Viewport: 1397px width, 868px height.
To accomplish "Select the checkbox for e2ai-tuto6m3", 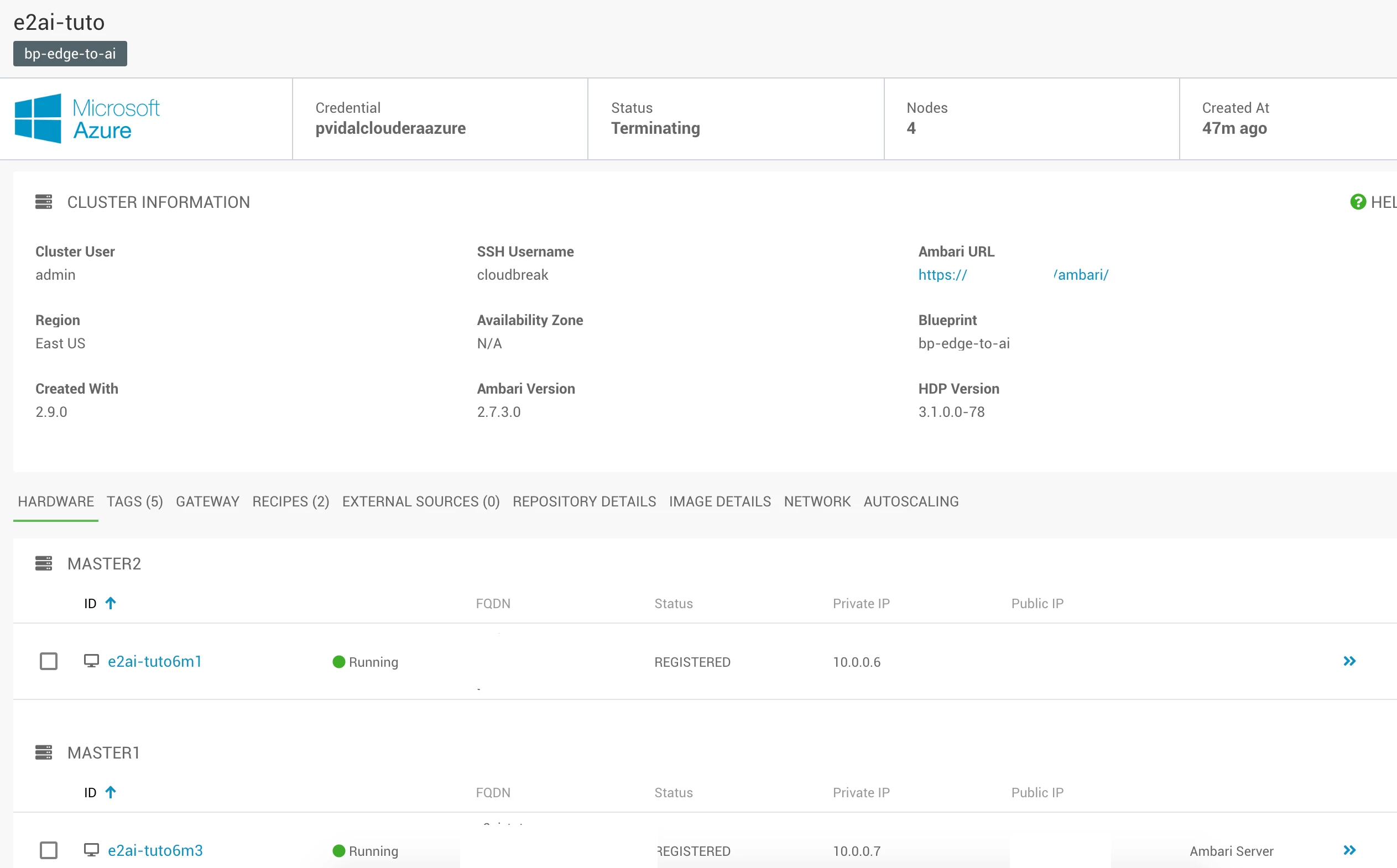I will [49, 850].
